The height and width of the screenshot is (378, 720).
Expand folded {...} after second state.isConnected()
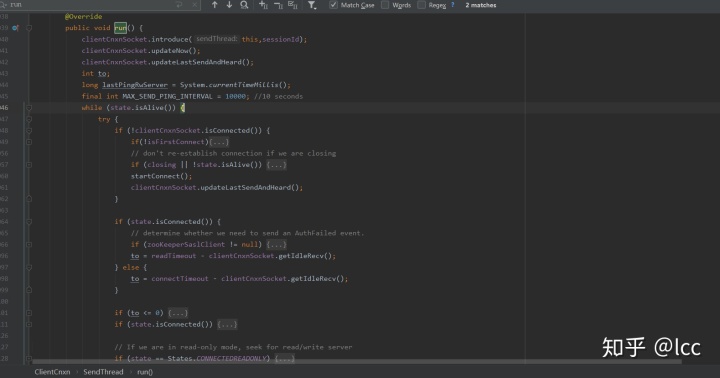[x=227, y=325]
